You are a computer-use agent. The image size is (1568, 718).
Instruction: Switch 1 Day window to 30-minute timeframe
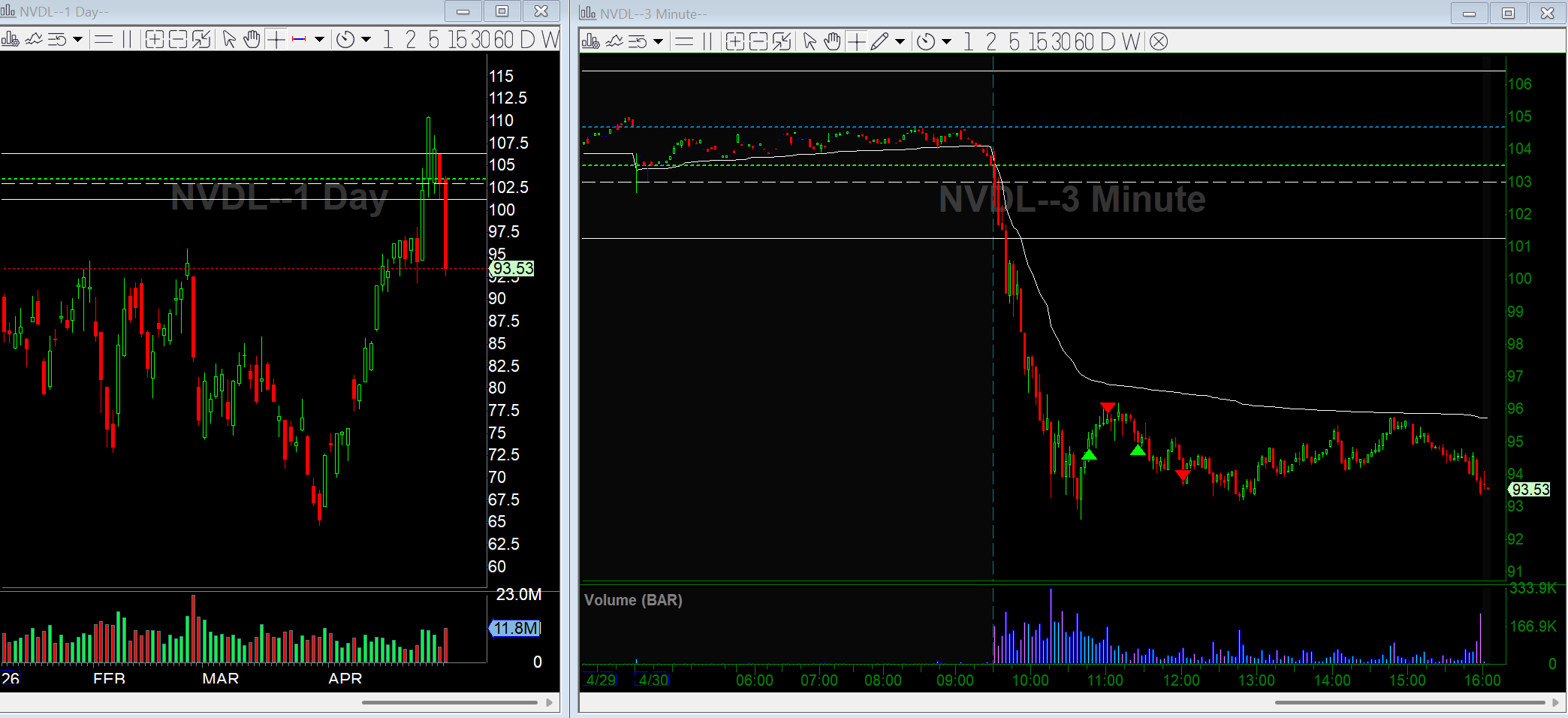point(481,40)
